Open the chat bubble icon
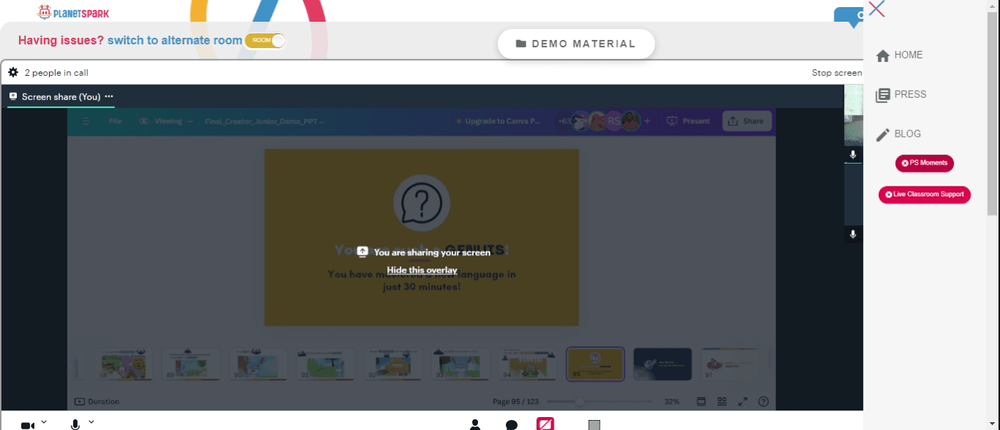Viewport: 1000px width, 430px height. pos(511,425)
